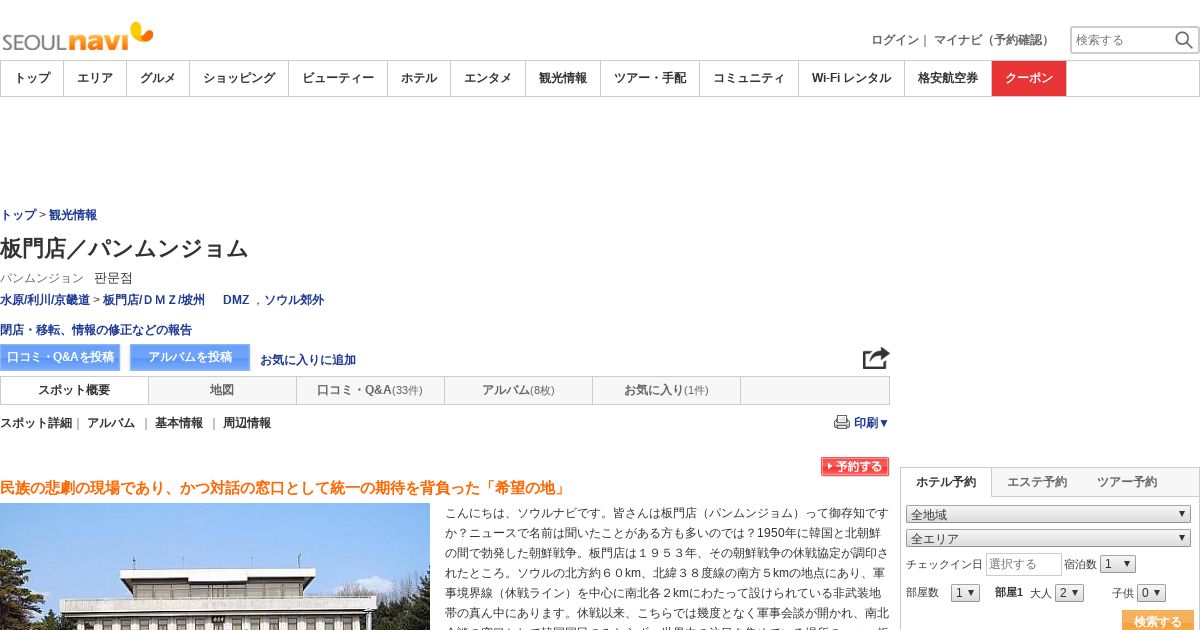Jump to 周辺情報 section
Viewport: 1200px width, 630px height.
tap(247, 423)
